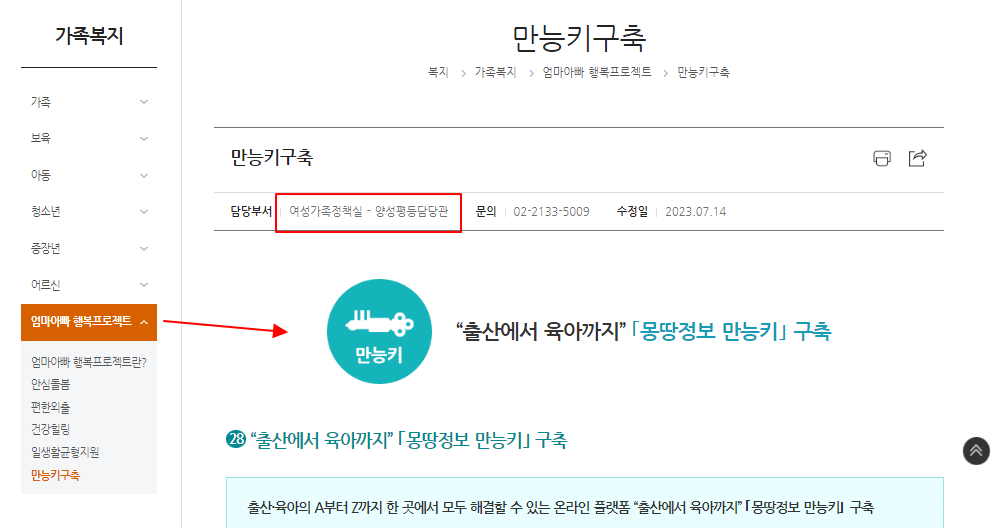This screenshot has width=998, height=528.
Task: Click the 가족복지 sidebar heading
Action: 89,36
